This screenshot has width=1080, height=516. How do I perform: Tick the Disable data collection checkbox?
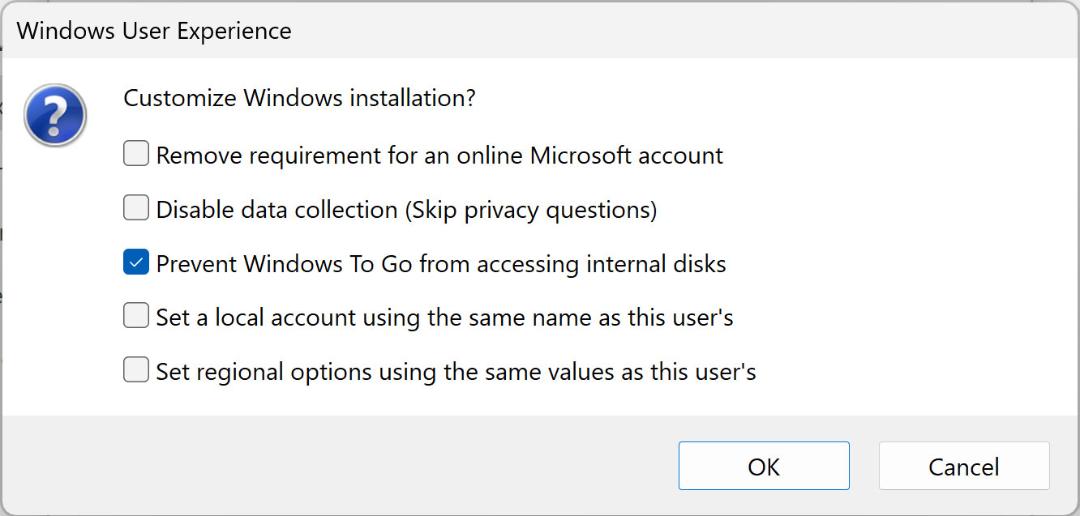click(136, 207)
